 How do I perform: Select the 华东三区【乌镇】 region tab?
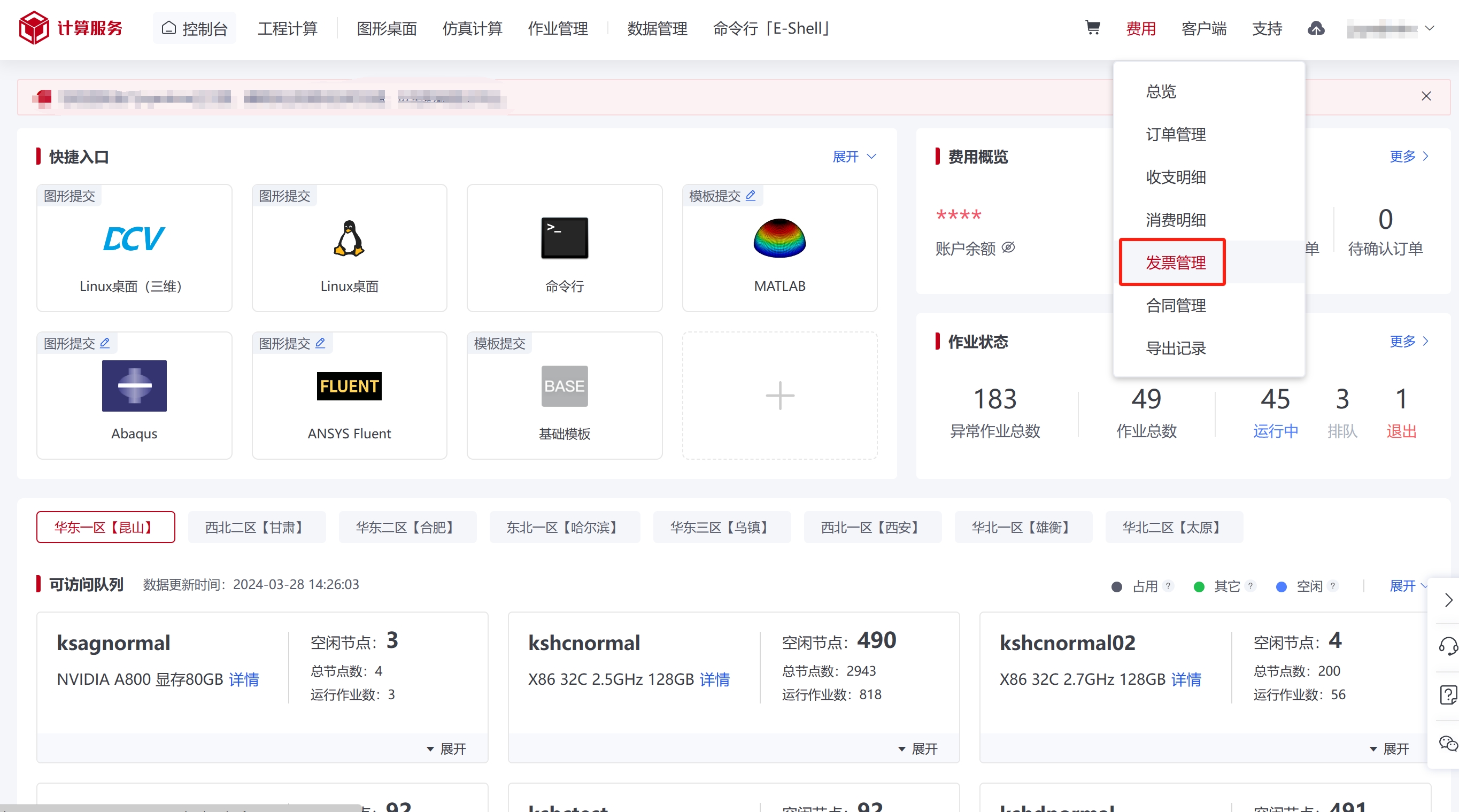pyautogui.click(x=722, y=527)
